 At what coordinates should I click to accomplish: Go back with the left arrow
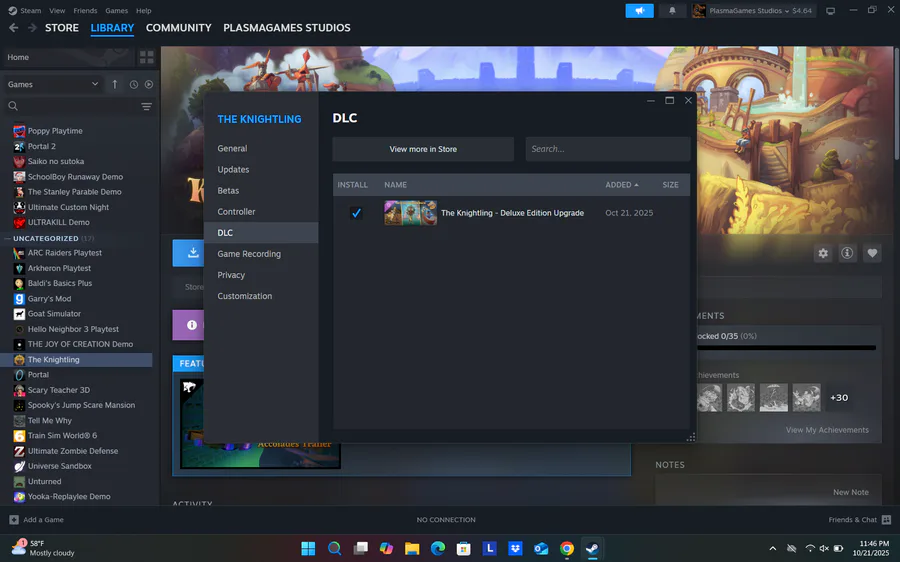[x=14, y=28]
